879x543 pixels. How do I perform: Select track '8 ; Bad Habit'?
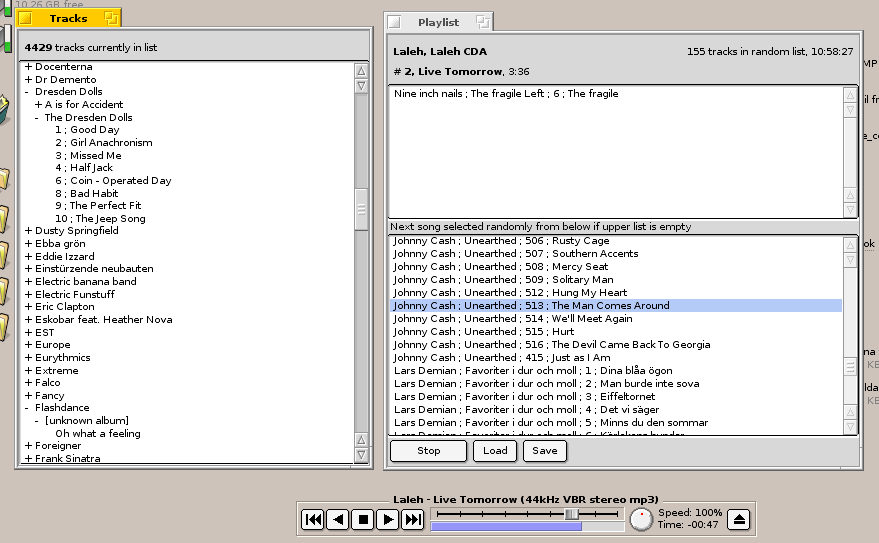pos(86,194)
